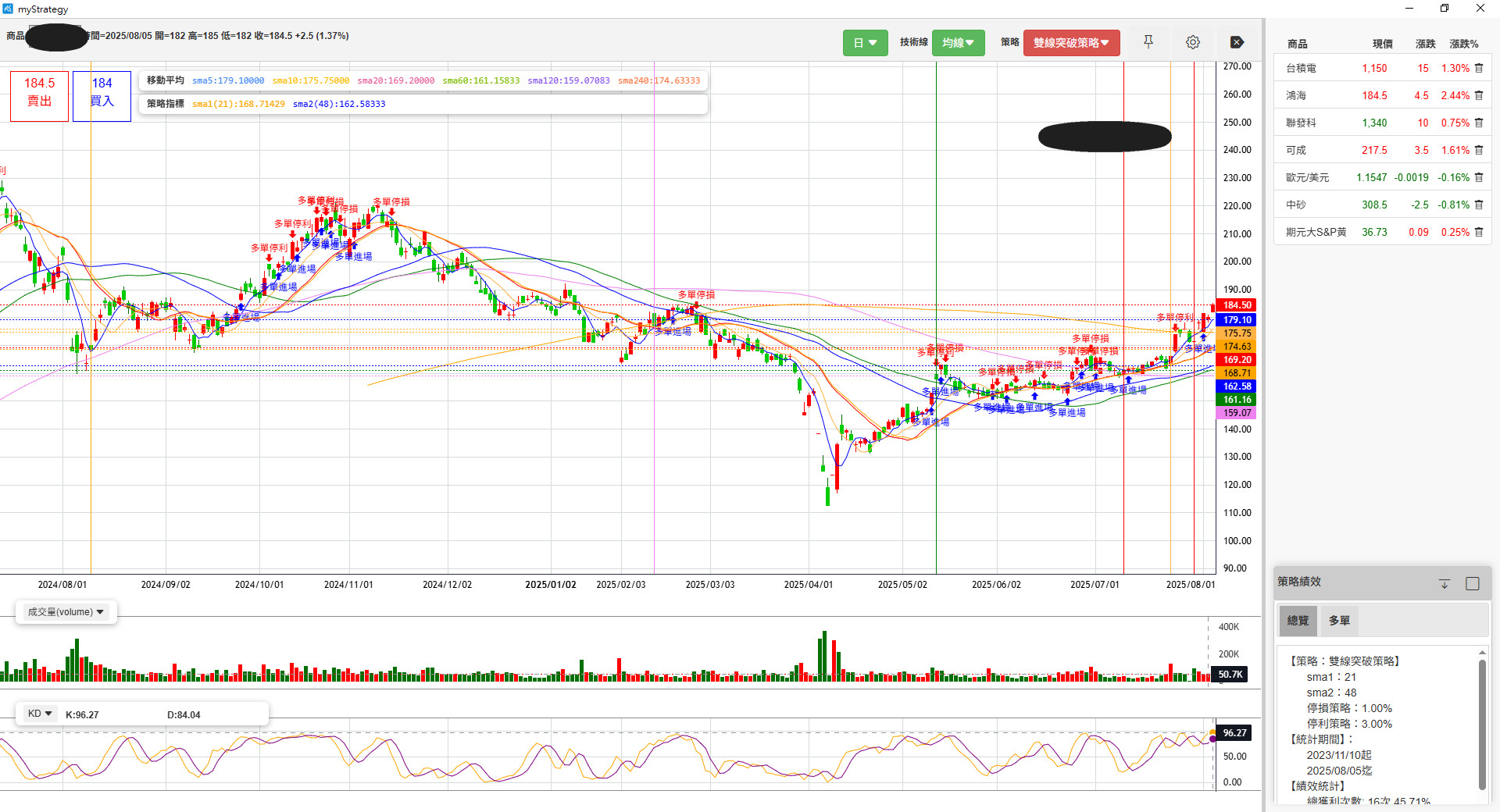The height and width of the screenshot is (812, 1500).
Task: Select the 總覽 overview tab
Action: tap(1298, 621)
